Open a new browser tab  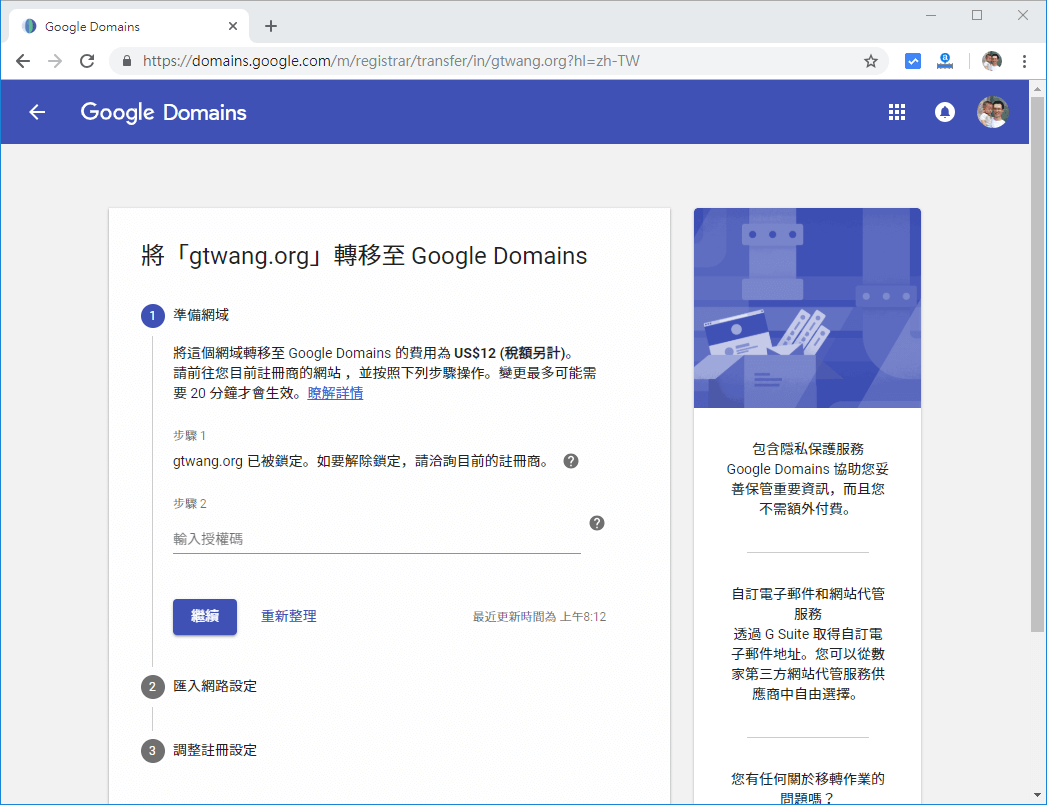270,25
